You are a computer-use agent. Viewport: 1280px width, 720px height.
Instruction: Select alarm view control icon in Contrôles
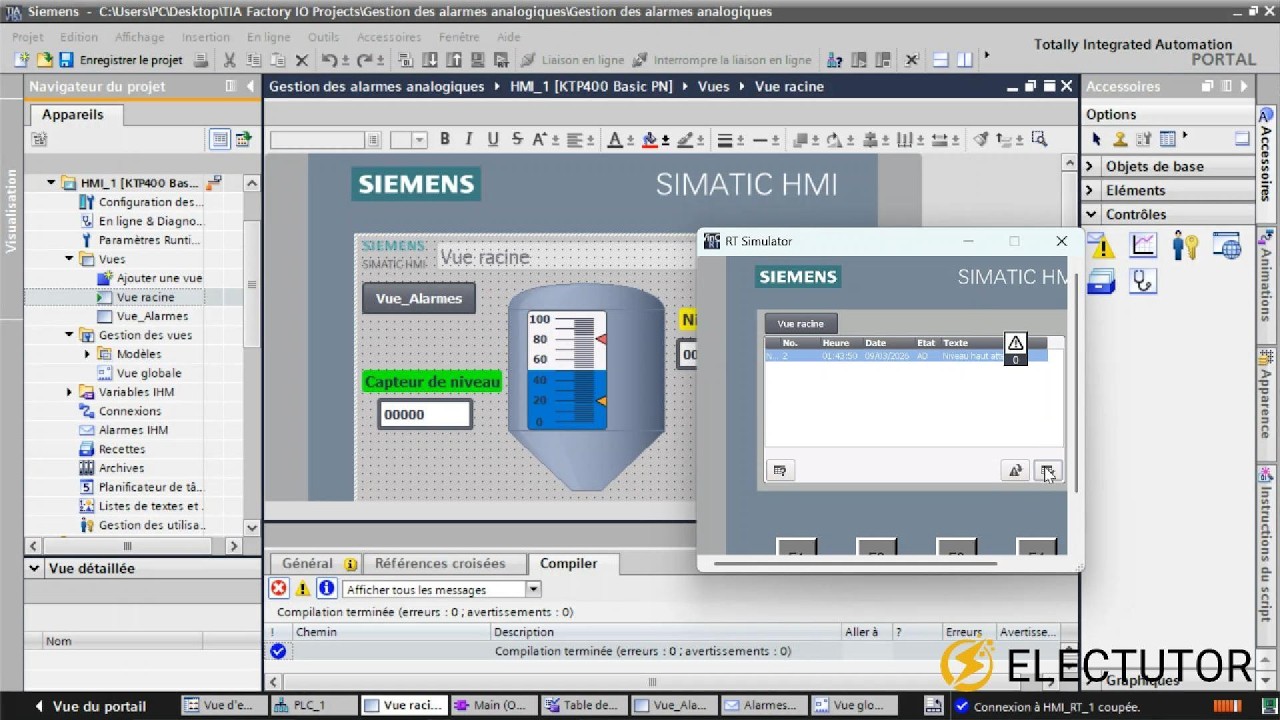click(1102, 245)
